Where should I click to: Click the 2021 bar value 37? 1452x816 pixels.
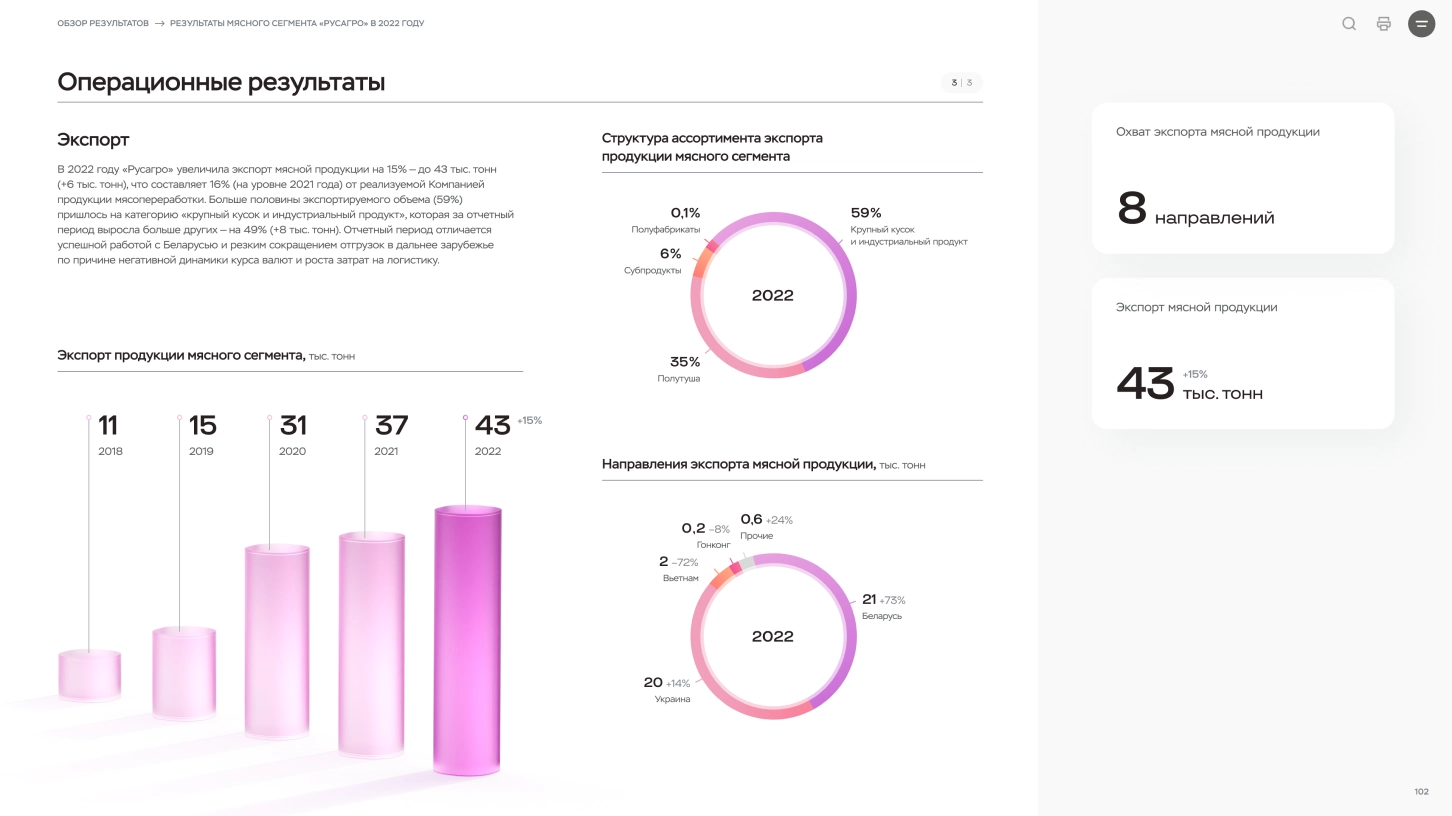tap(391, 426)
